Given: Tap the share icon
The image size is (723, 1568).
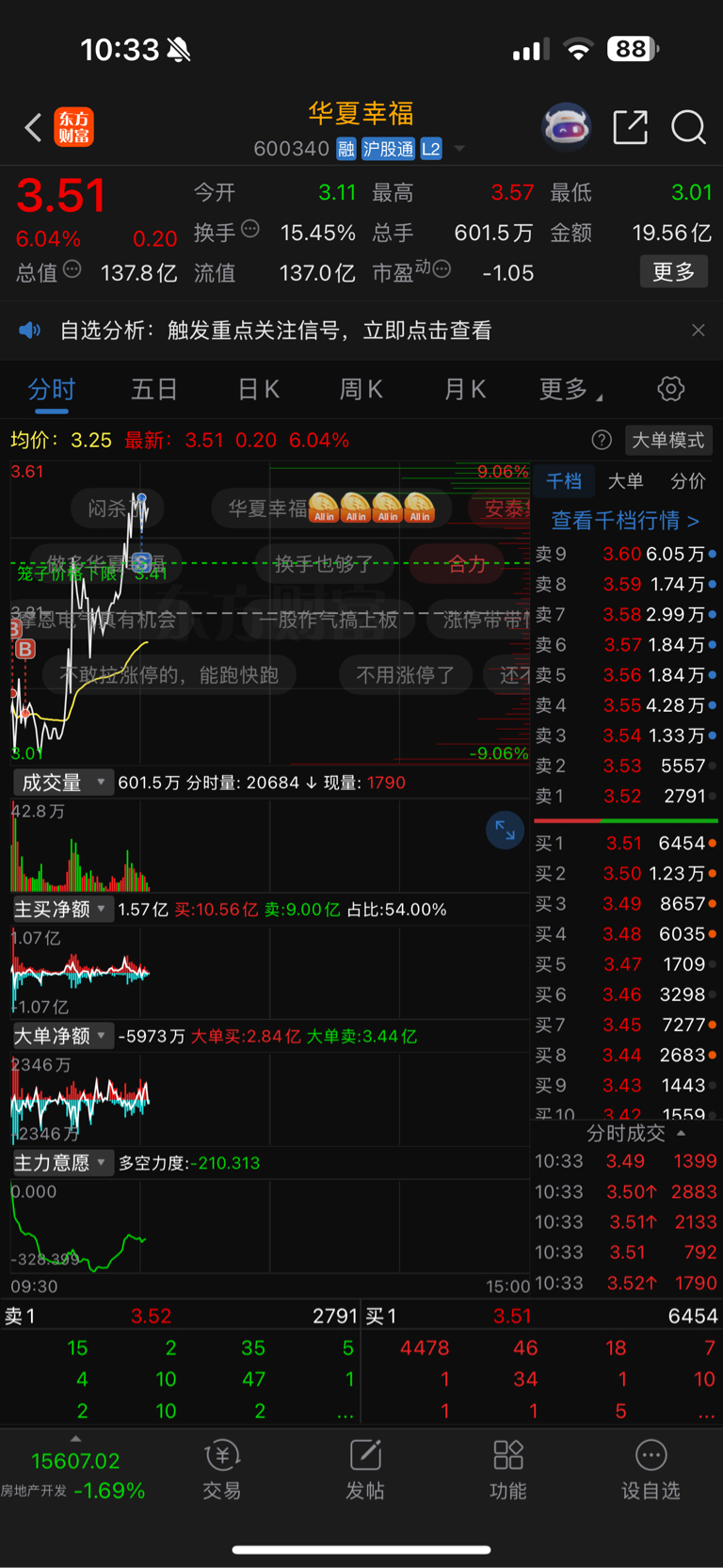Looking at the screenshot, I should 630,127.
